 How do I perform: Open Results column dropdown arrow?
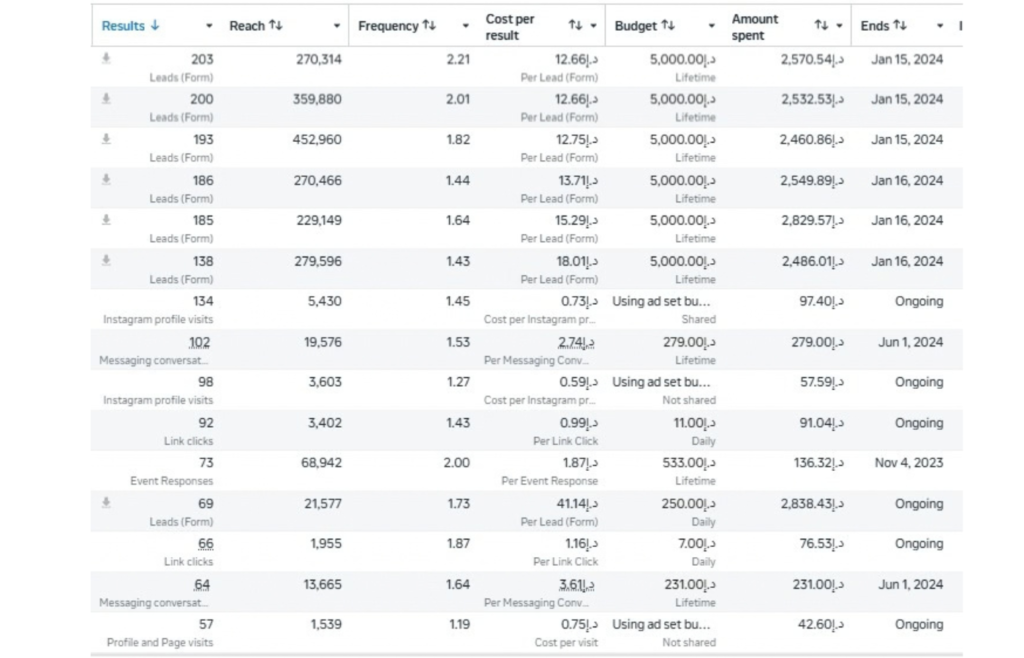point(209,26)
